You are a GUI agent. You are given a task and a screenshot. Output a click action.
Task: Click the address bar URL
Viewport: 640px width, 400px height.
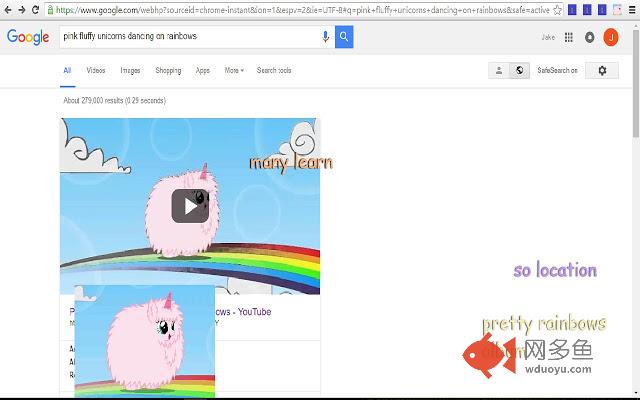tap(302, 10)
